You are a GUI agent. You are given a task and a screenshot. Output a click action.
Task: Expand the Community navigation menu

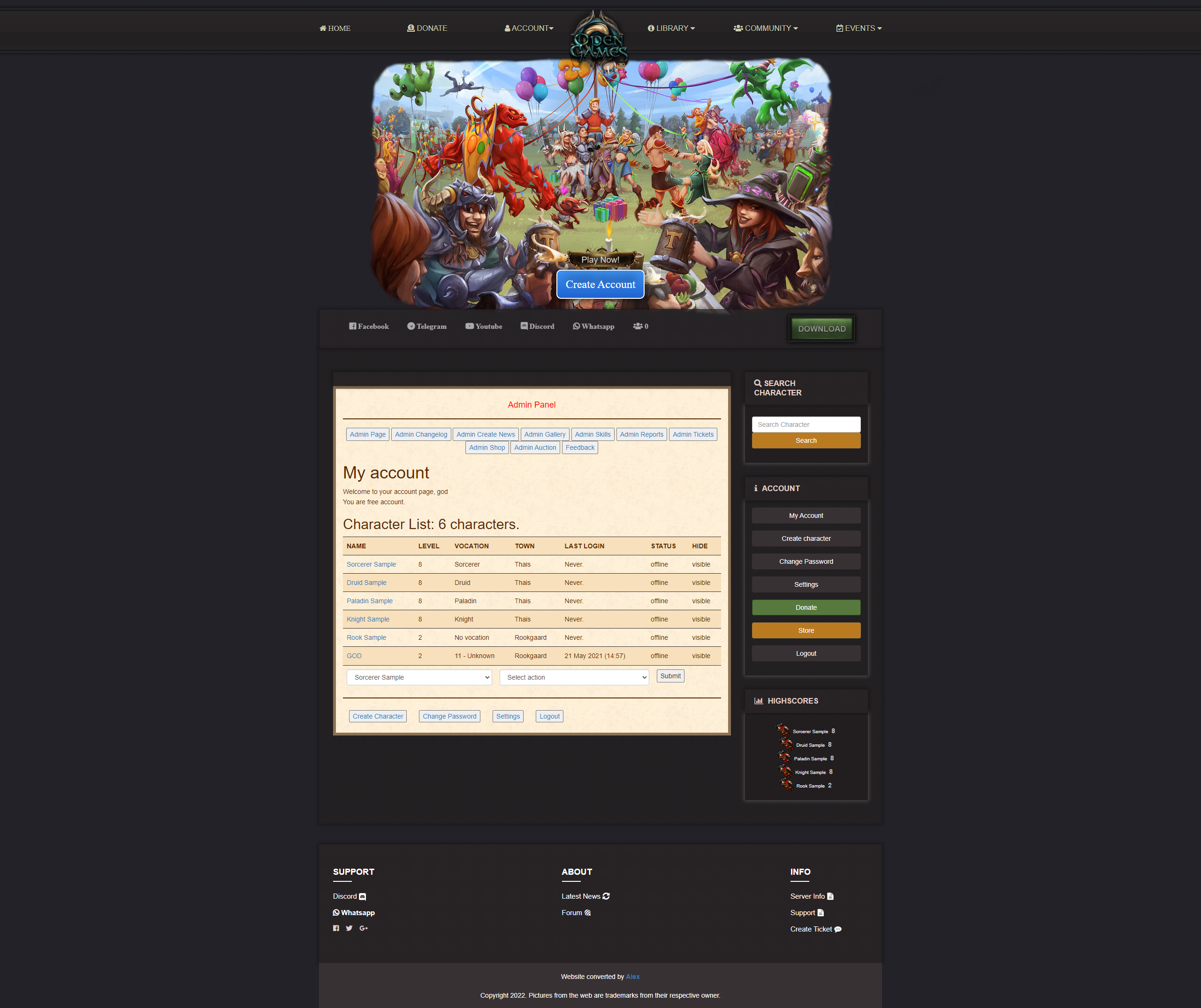coord(766,28)
